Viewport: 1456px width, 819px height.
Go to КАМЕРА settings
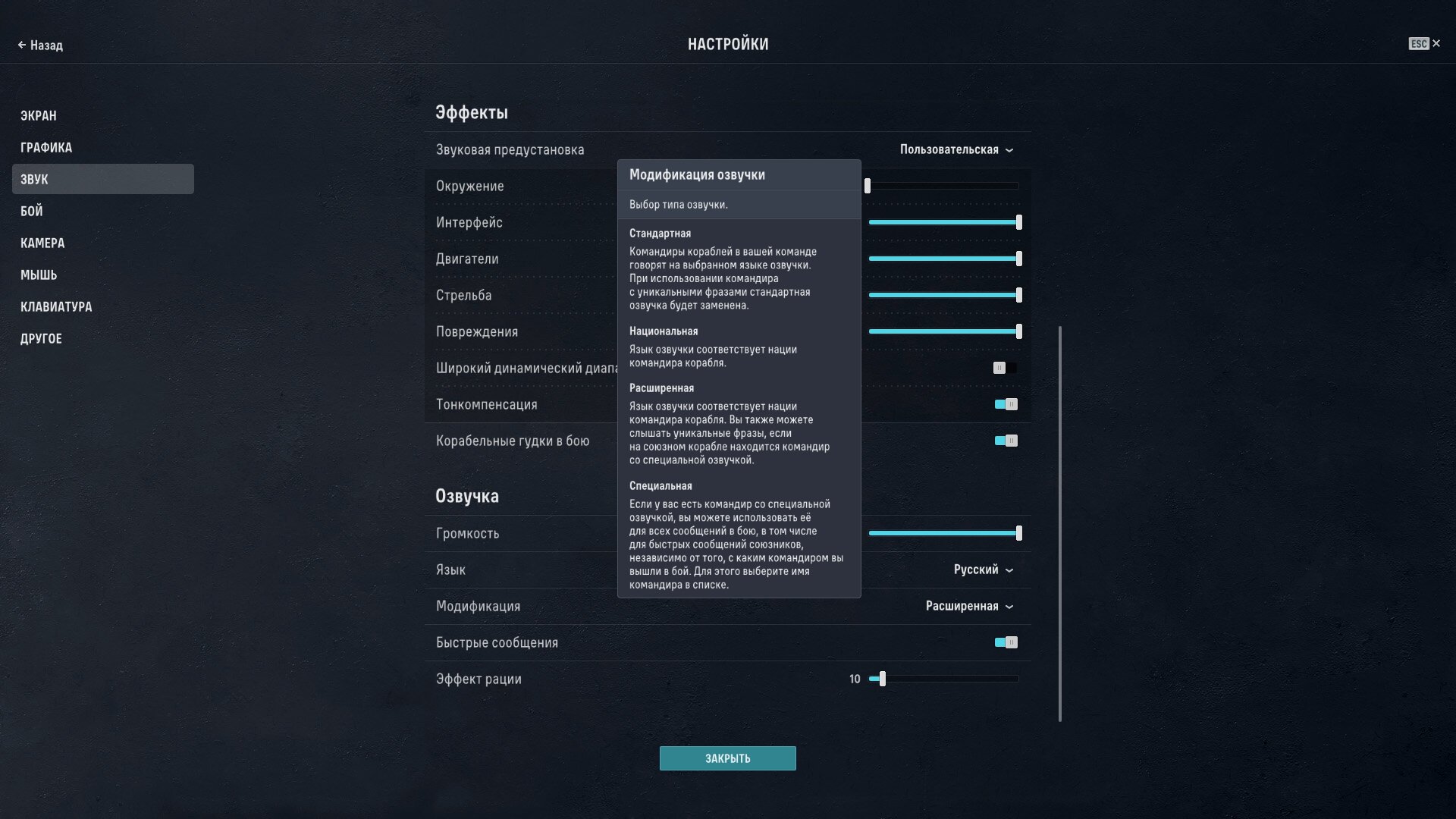click(x=42, y=243)
